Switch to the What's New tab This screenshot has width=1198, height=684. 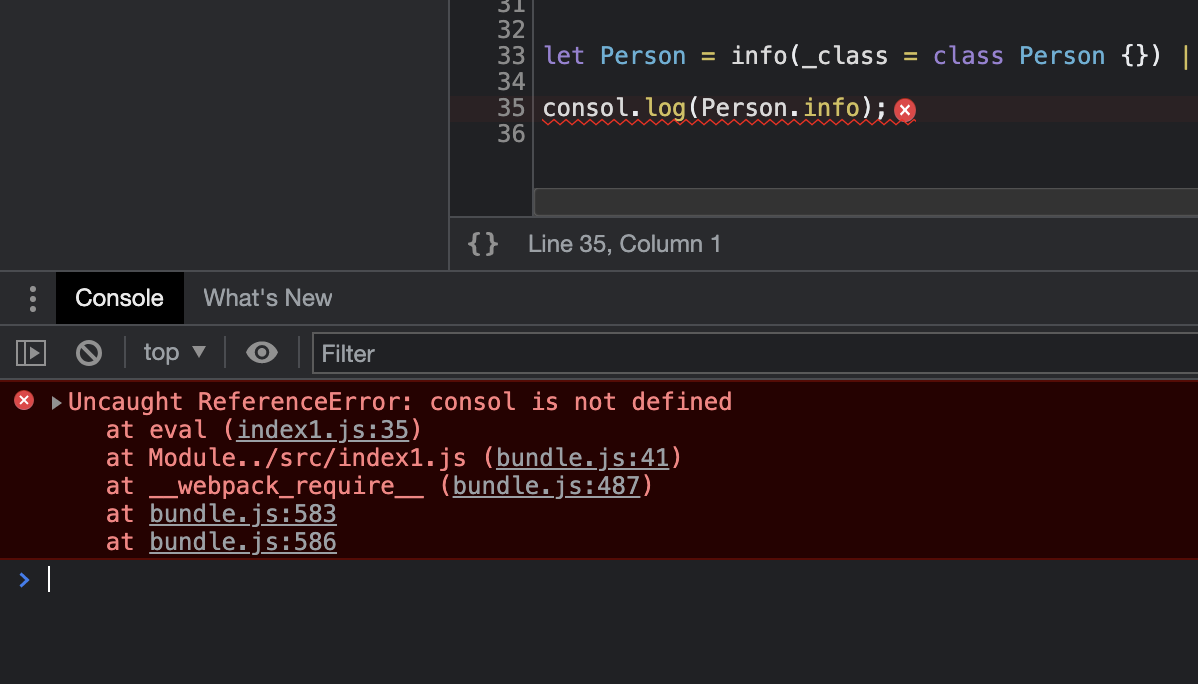tap(267, 298)
